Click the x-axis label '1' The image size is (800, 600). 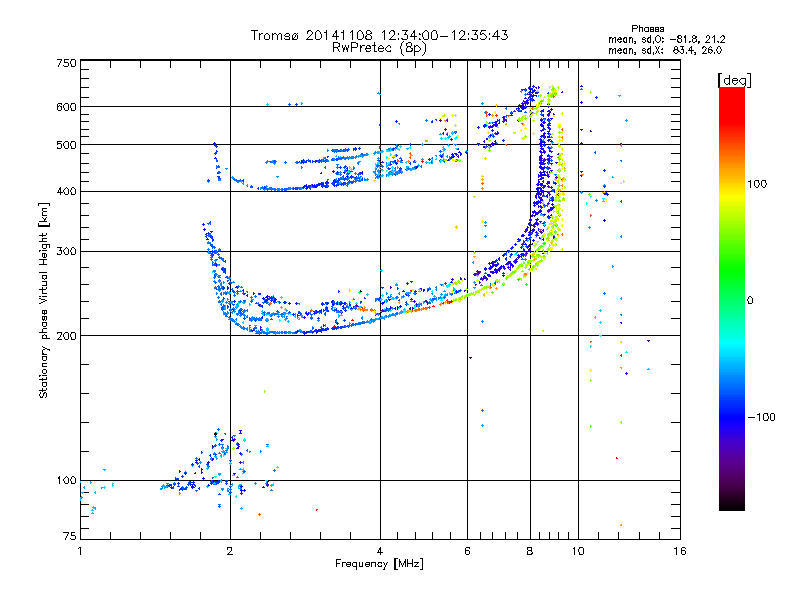coord(80,551)
